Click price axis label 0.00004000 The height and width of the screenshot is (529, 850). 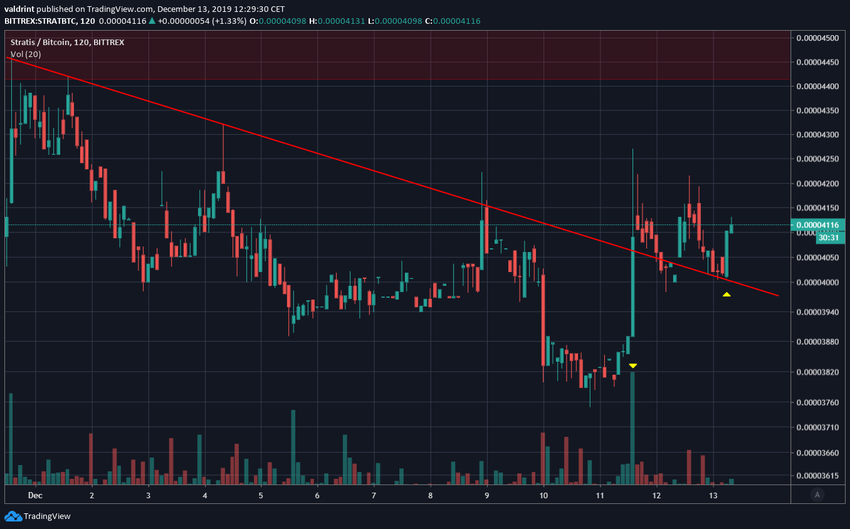click(817, 282)
